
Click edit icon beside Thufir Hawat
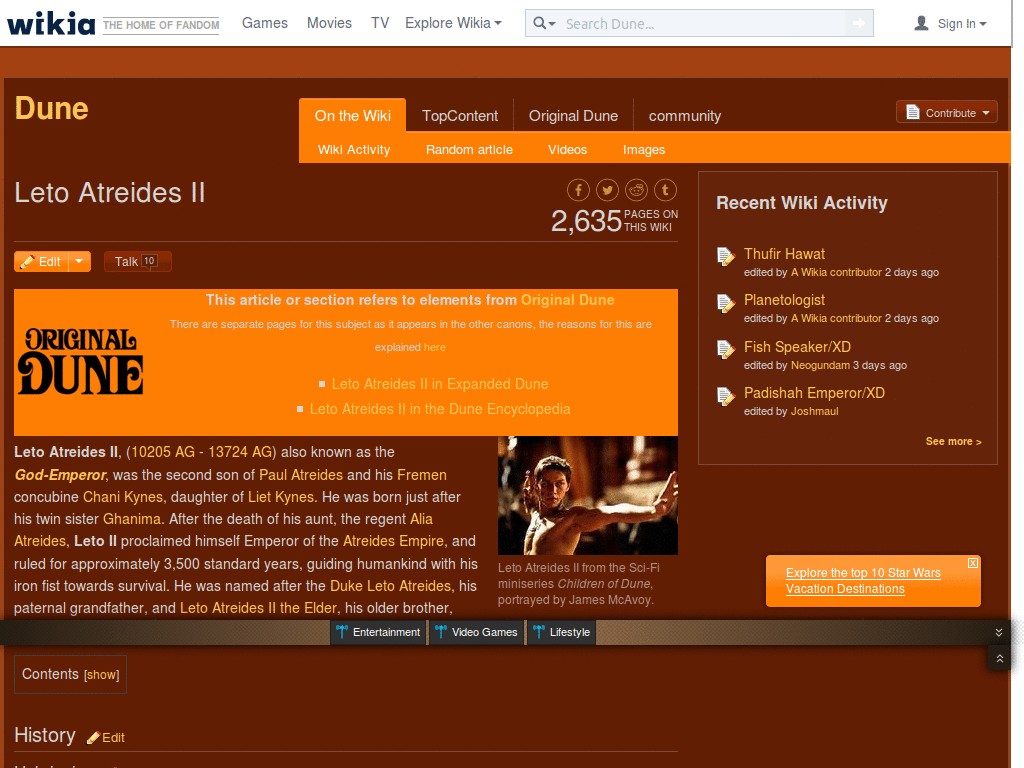(x=726, y=257)
